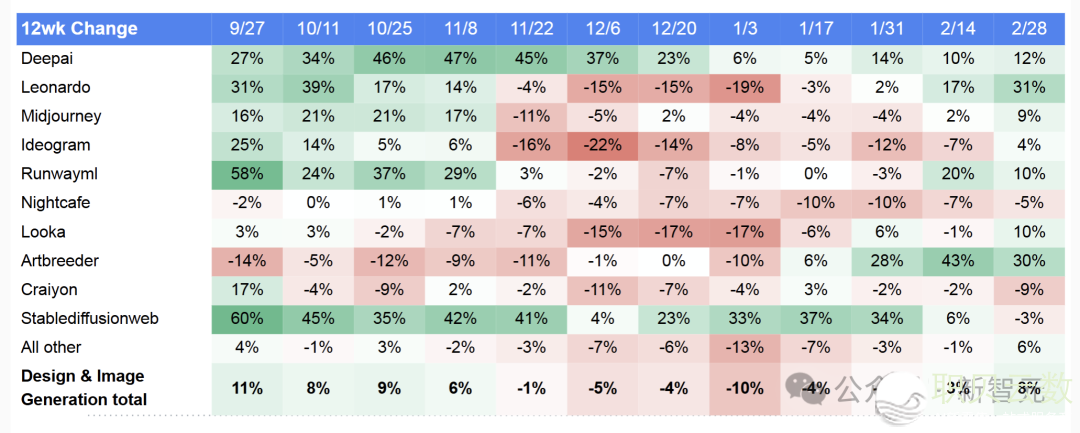Select the 11/22 column header

532,28
